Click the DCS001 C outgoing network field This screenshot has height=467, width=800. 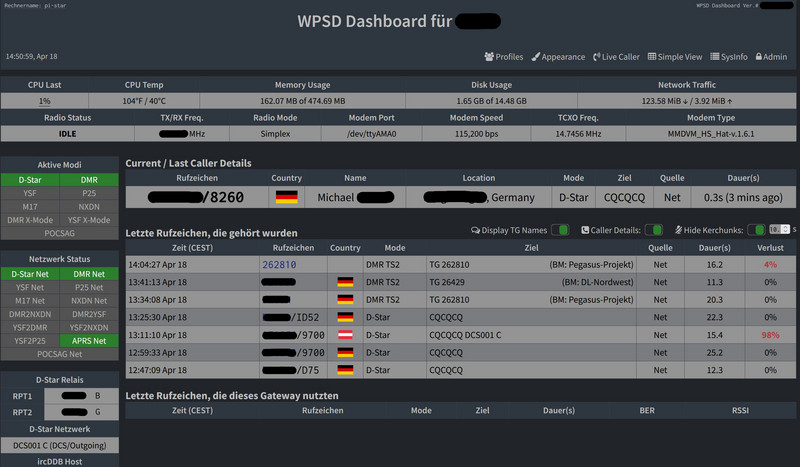(60, 445)
